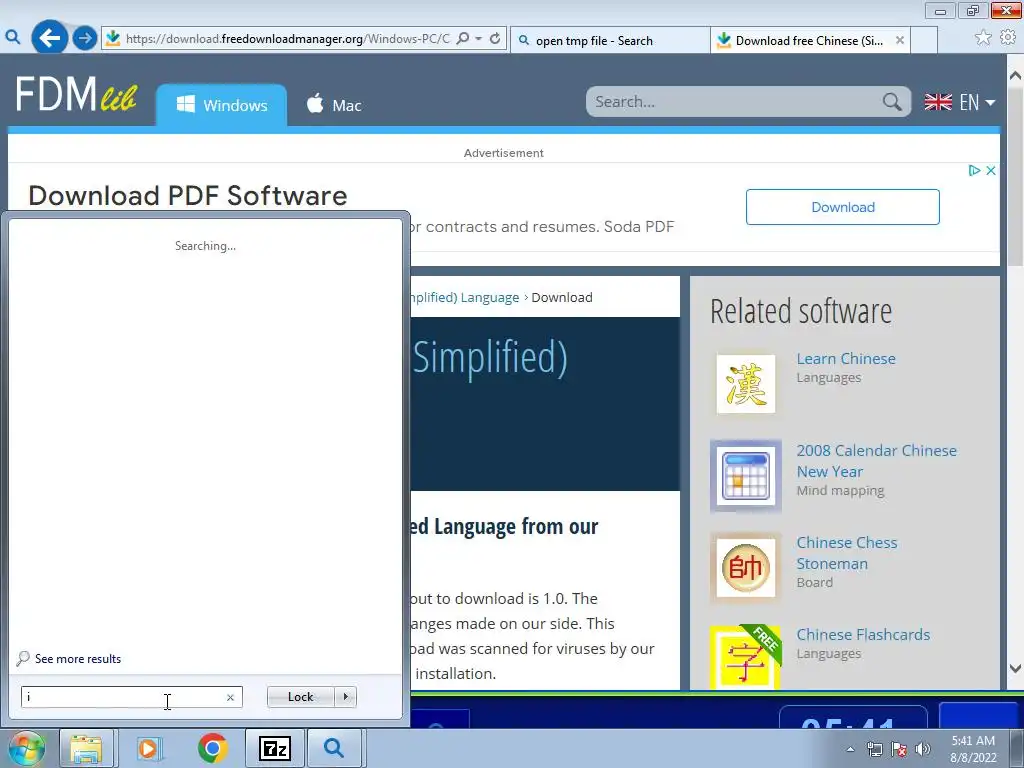Open a new blank browser tab

point(923,40)
